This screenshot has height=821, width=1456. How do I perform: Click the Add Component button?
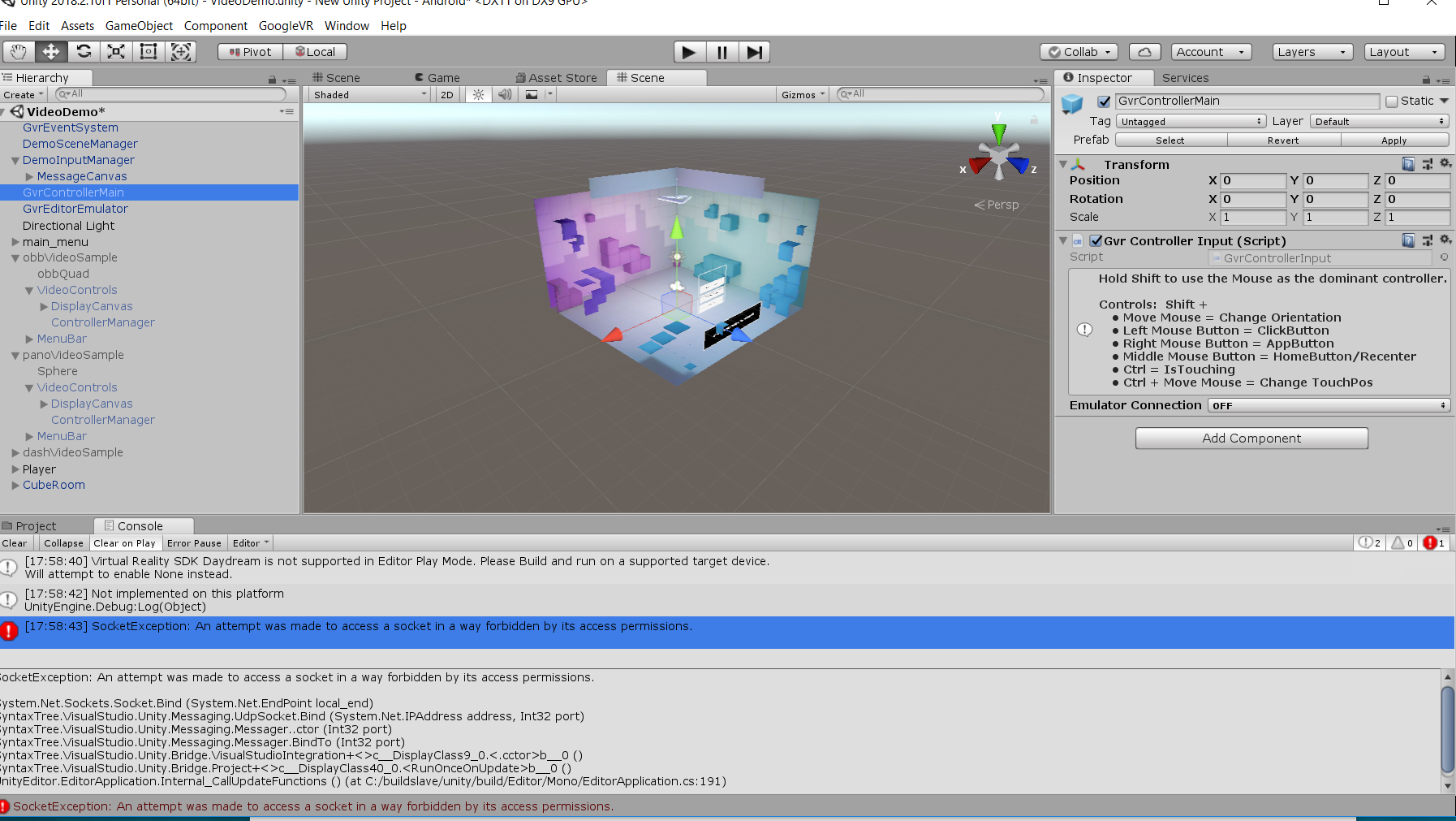[x=1251, y=438]
